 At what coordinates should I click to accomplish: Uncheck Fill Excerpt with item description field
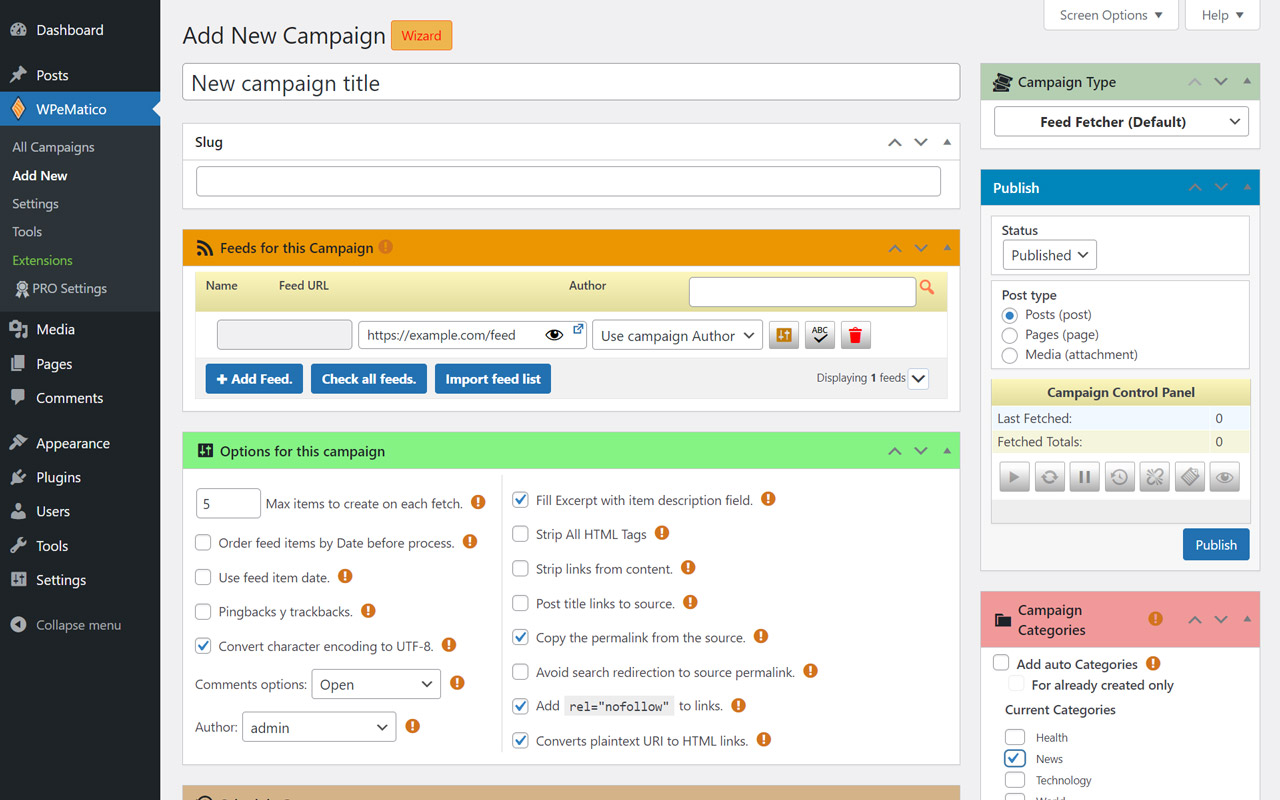coord(520,500)
